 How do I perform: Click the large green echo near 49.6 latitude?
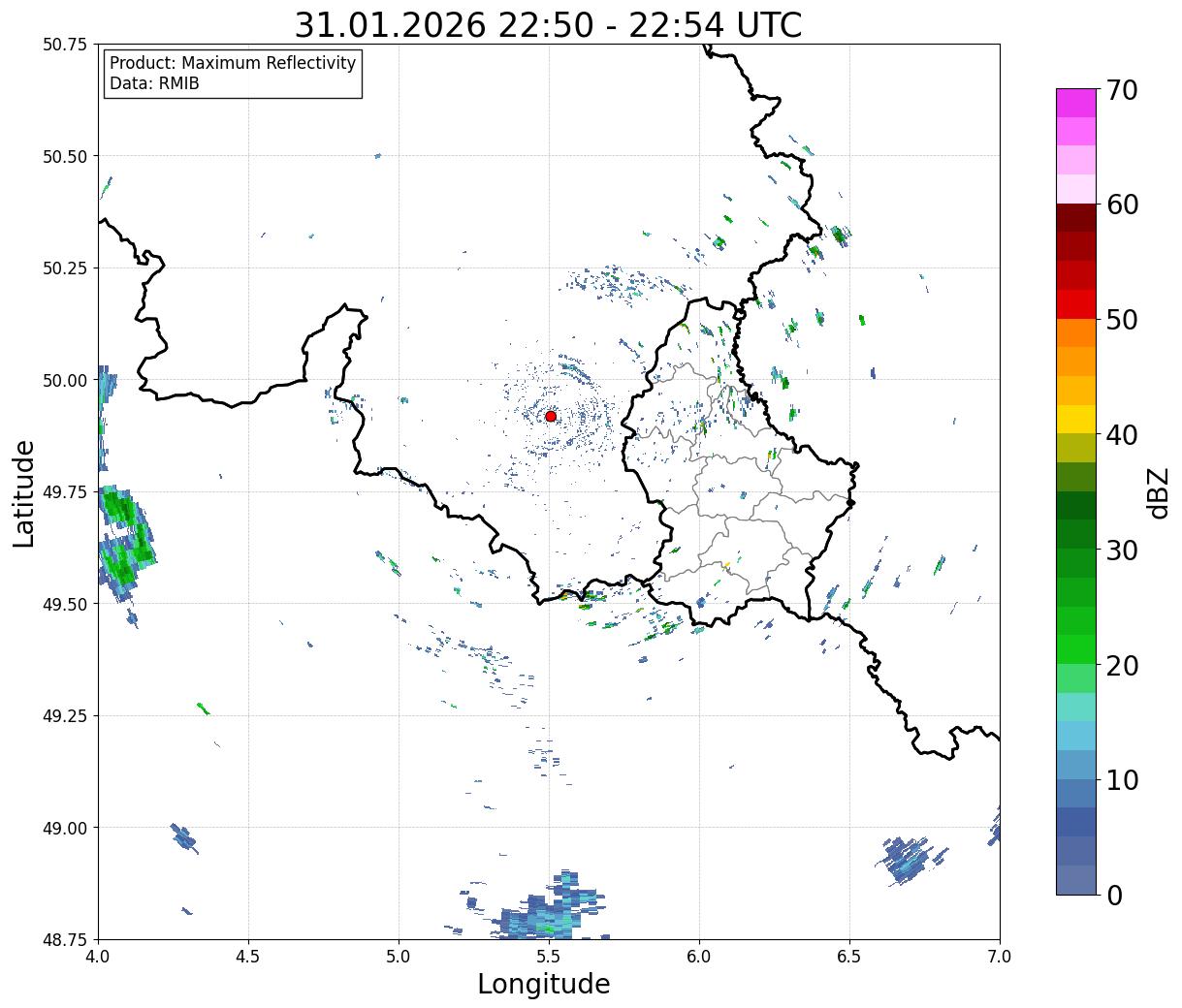click(x=123, y=543)
